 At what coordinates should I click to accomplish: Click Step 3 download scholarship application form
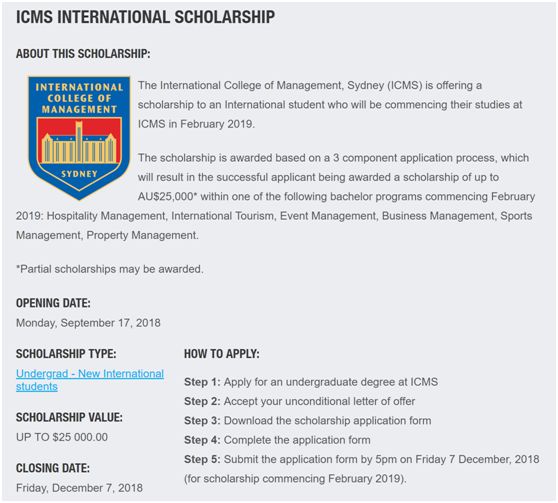point(307,420)
